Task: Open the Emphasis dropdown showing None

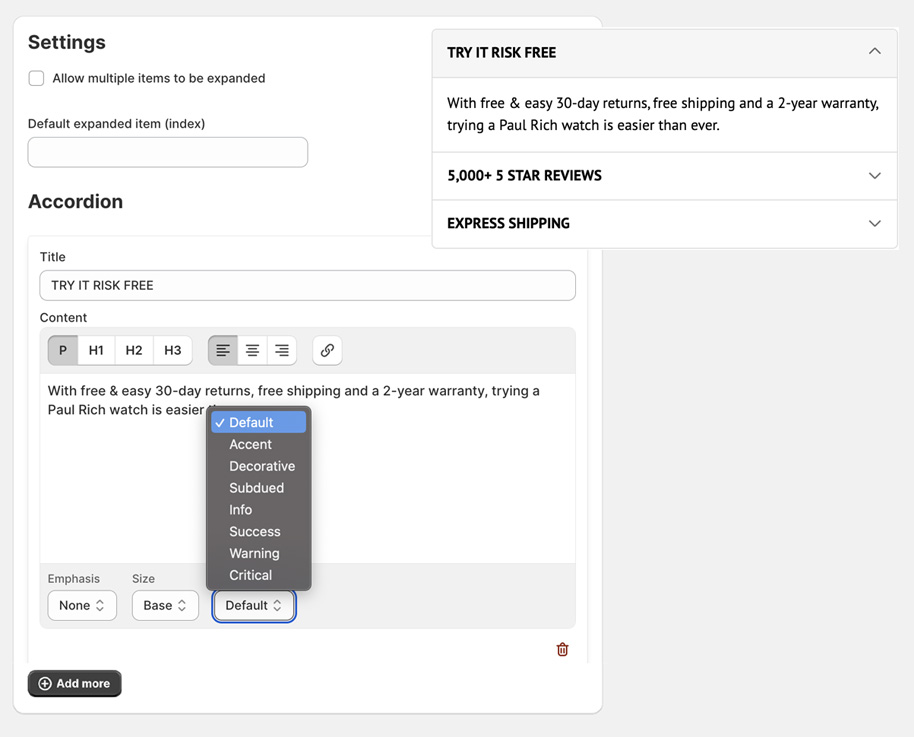Action: click(81, 605)
